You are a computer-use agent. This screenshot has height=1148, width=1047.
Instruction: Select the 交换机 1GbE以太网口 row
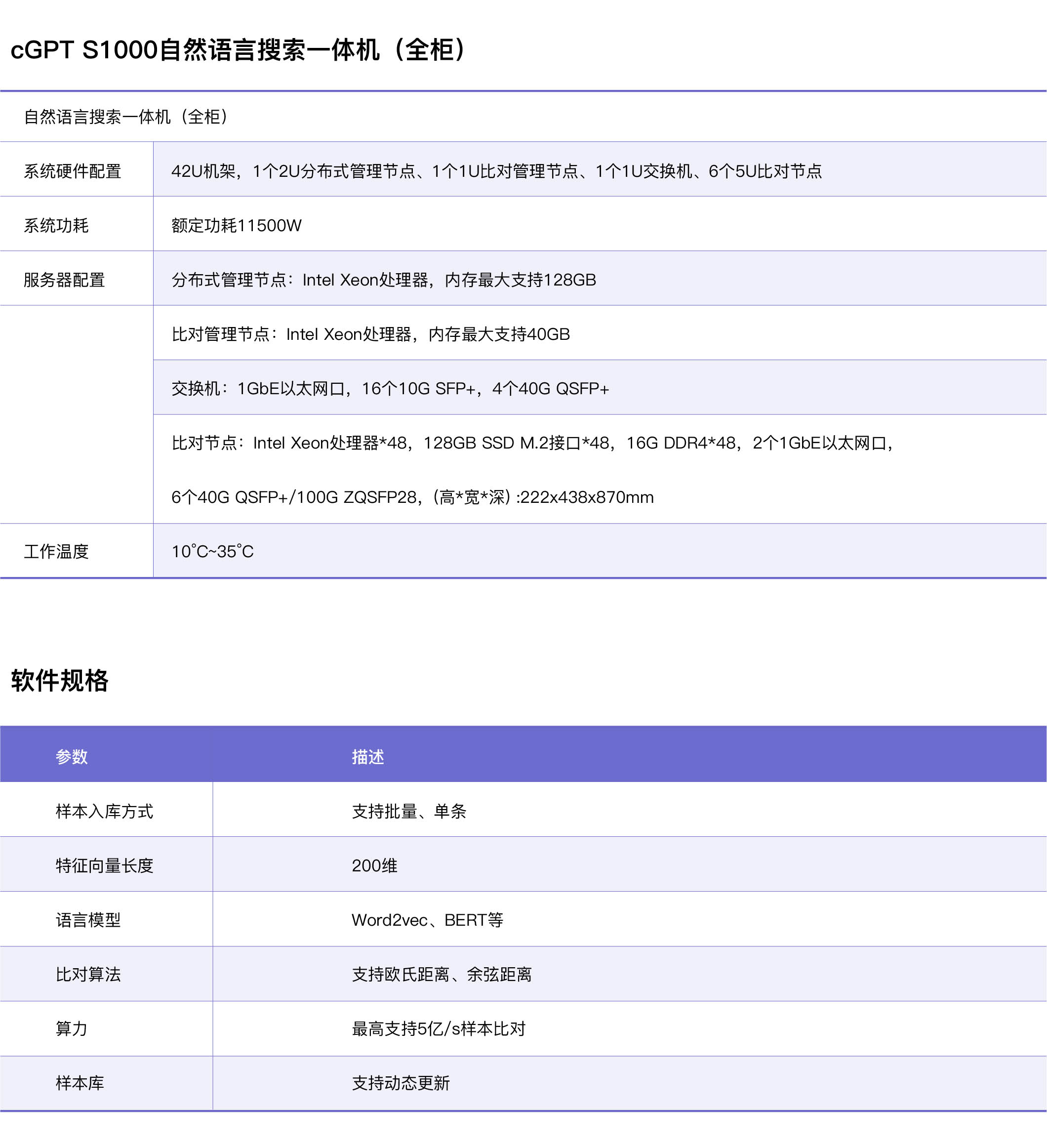pos(390,388)
